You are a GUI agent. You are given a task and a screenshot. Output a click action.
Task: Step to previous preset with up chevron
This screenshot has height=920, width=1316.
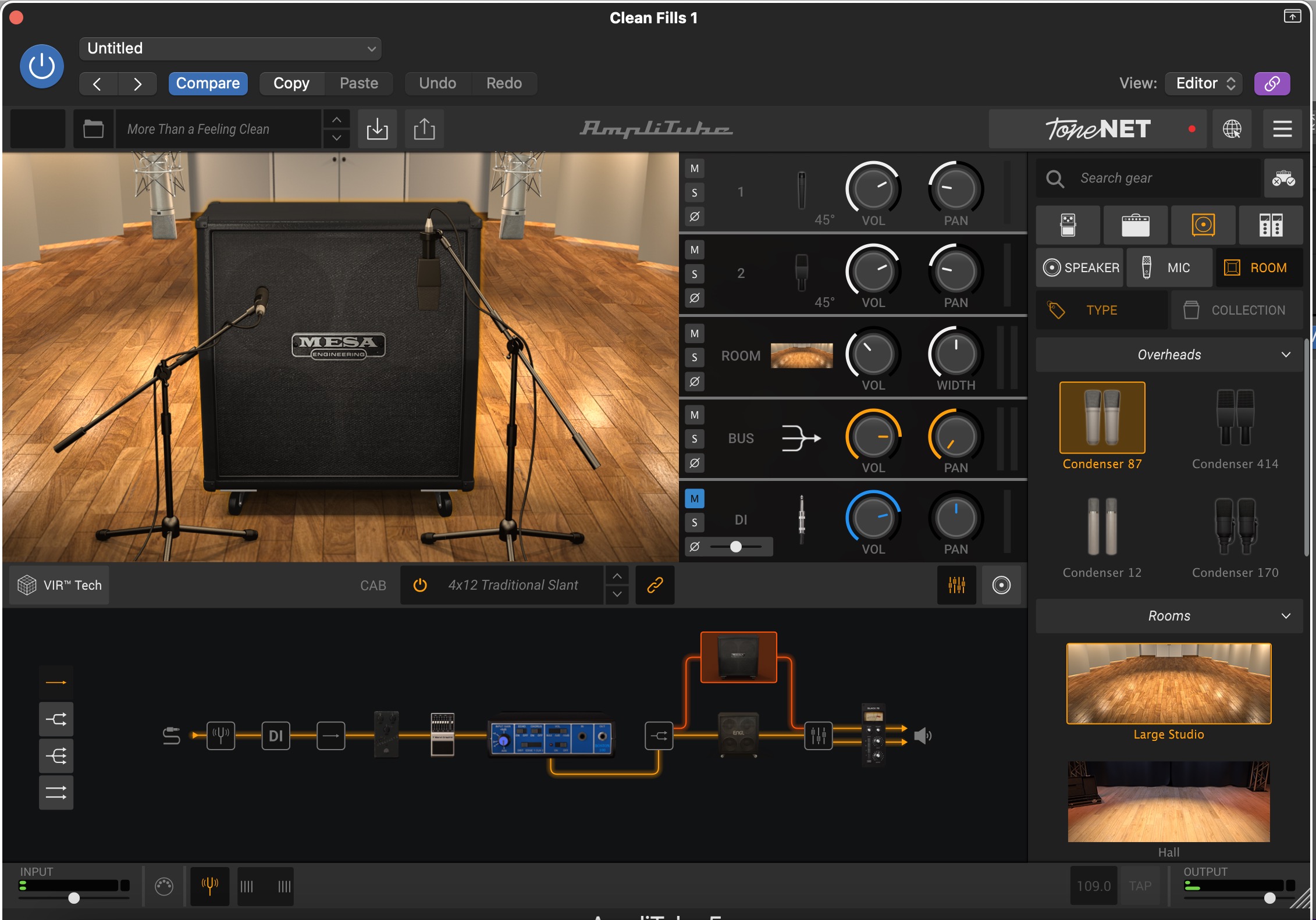[336, 119]
